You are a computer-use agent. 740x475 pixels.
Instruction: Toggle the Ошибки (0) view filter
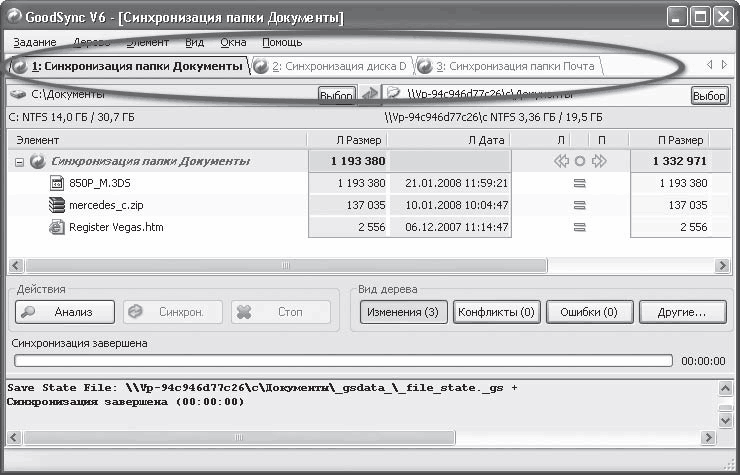[589, 312]
